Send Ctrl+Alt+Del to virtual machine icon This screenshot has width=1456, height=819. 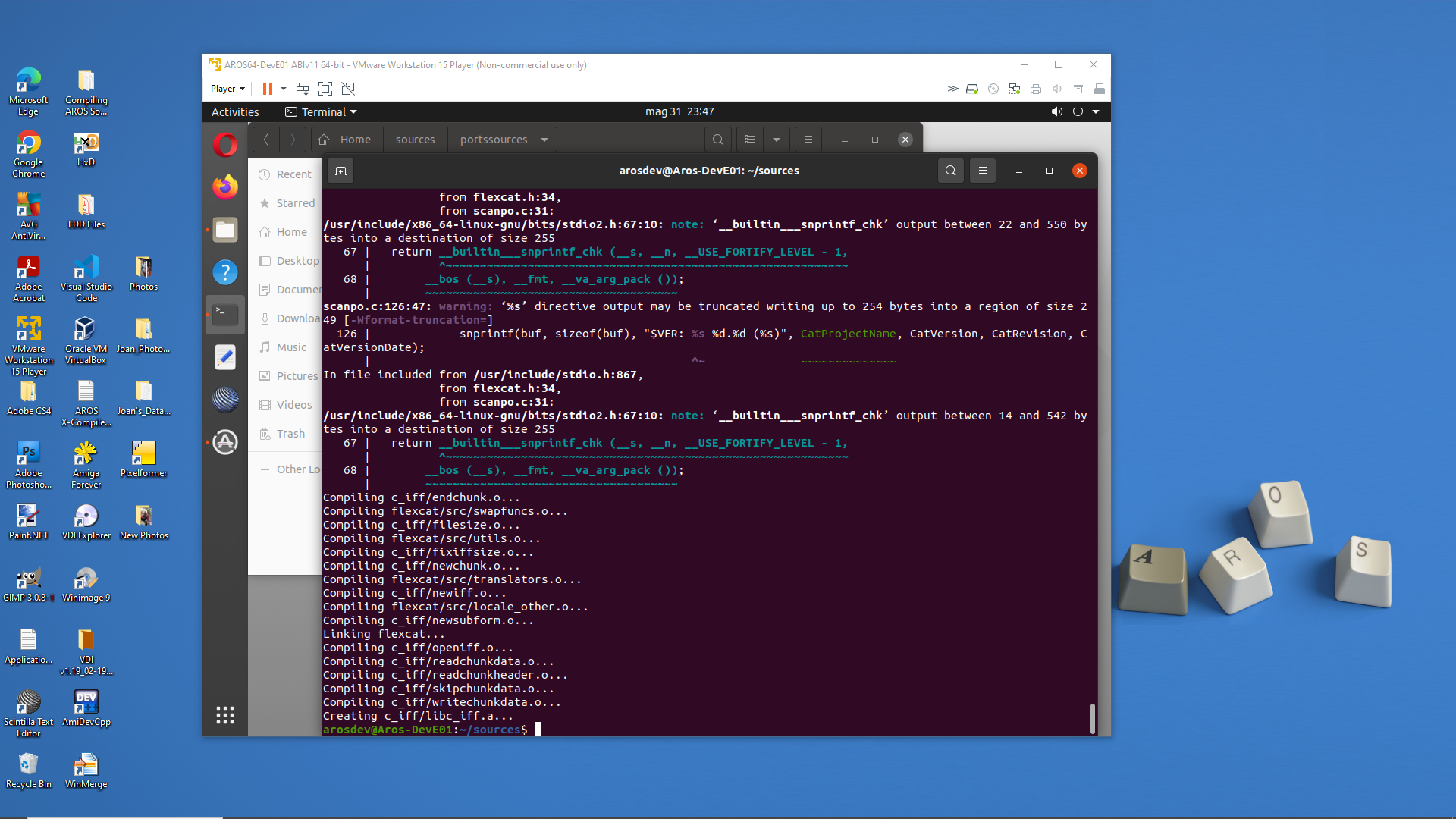pos(303,89)
